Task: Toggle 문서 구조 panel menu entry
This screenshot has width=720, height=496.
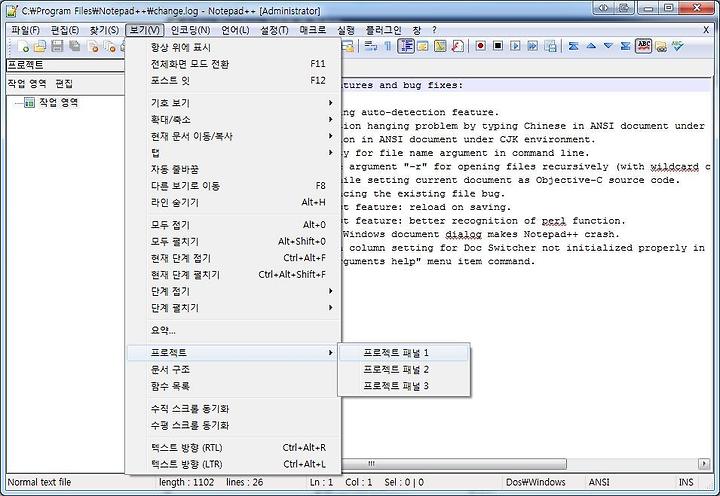Action: point(233,369)
